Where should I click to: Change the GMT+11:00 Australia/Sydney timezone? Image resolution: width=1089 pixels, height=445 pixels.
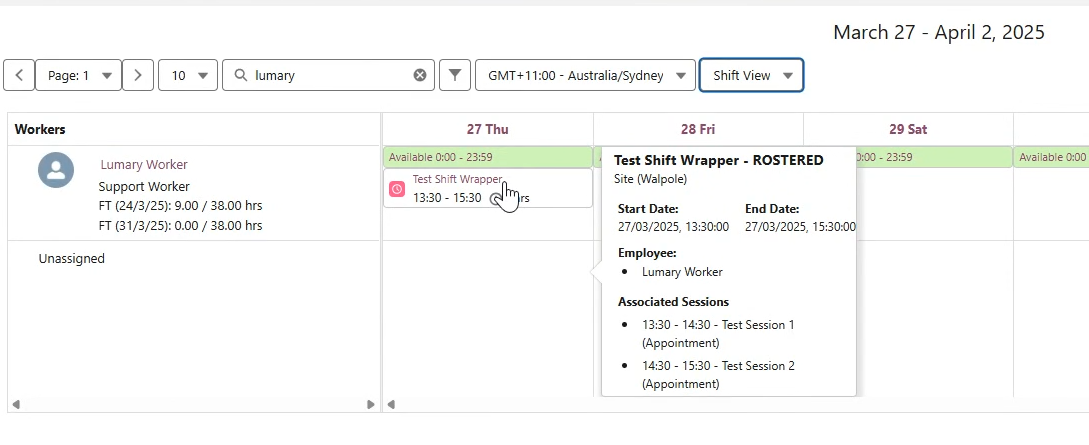pyautogui.click(x=585, y=75)
